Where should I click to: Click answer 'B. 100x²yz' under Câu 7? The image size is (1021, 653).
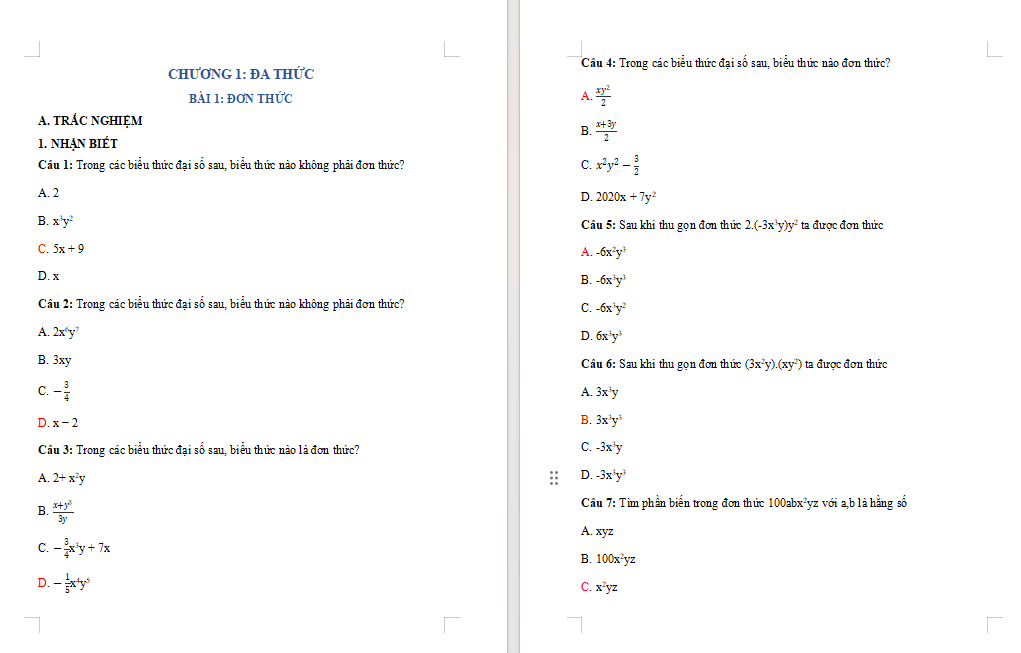(x=608, y=559)
